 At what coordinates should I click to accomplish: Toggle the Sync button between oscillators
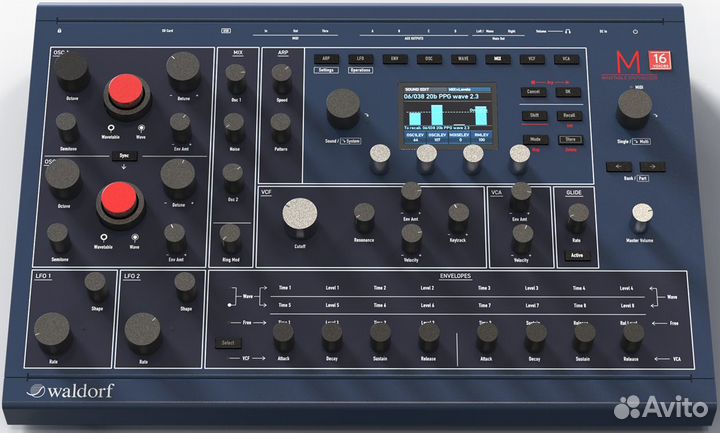pyautogui.click(x=124, y=156)
